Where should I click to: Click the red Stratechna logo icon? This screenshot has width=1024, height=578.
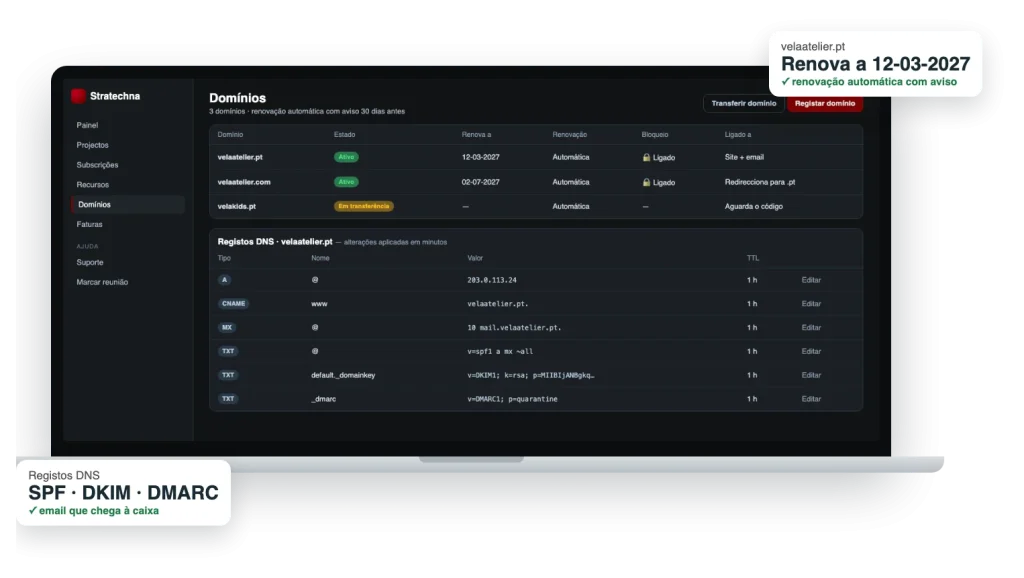(x=78, y=96)
